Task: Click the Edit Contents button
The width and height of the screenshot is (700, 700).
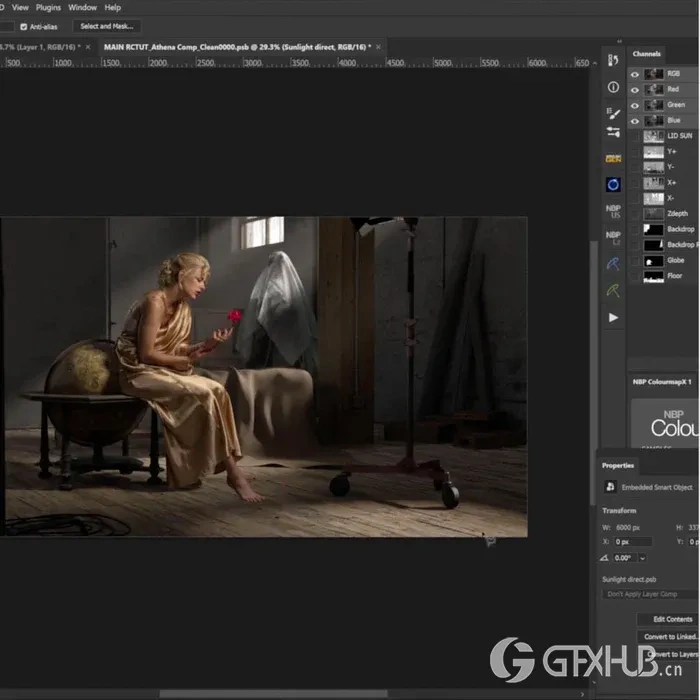Action: point(672,619)
